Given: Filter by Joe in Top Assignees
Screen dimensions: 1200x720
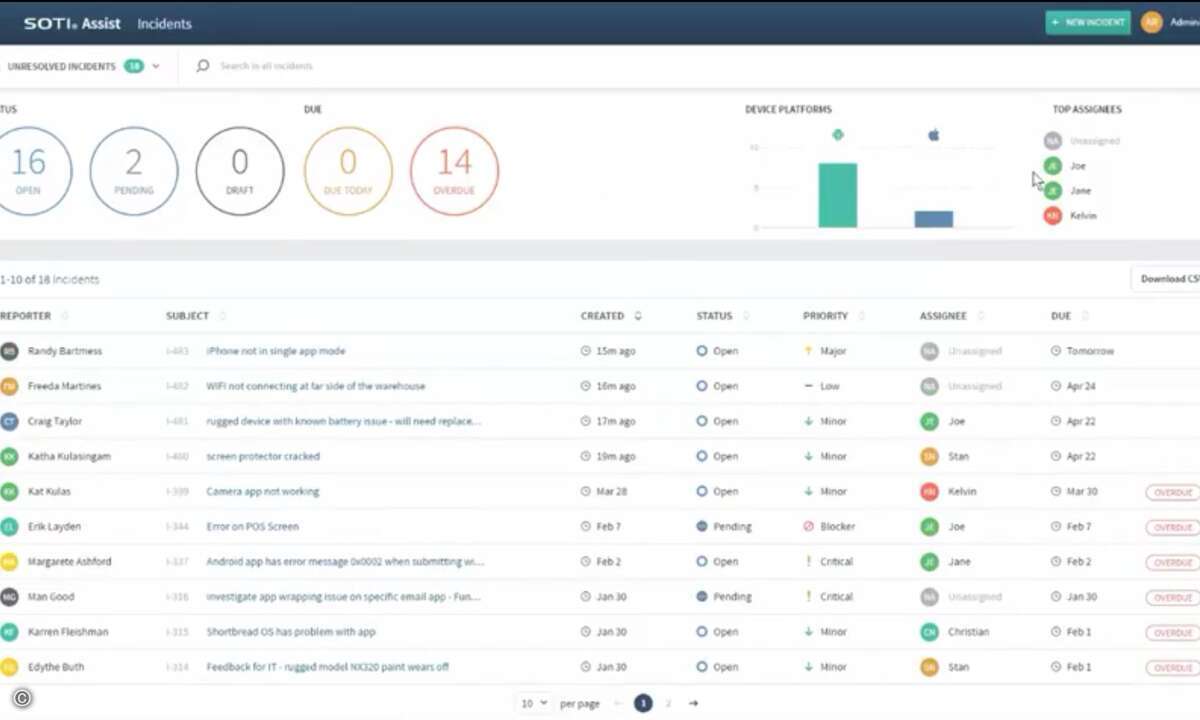Looking at the screenshot, I should 1065,166.
